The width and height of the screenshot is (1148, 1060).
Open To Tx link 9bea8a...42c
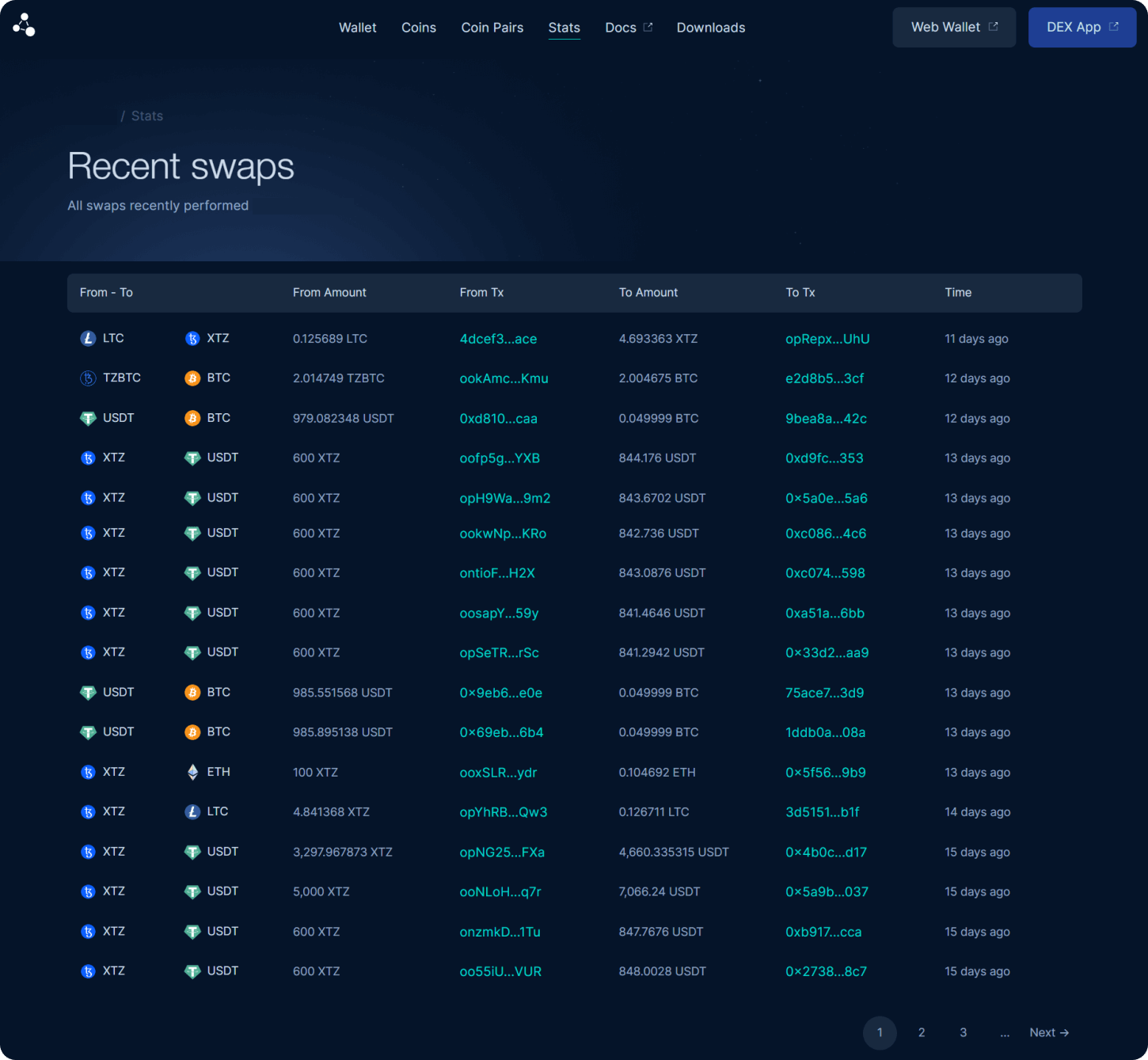pyautogui.click(x=826, y=419)
